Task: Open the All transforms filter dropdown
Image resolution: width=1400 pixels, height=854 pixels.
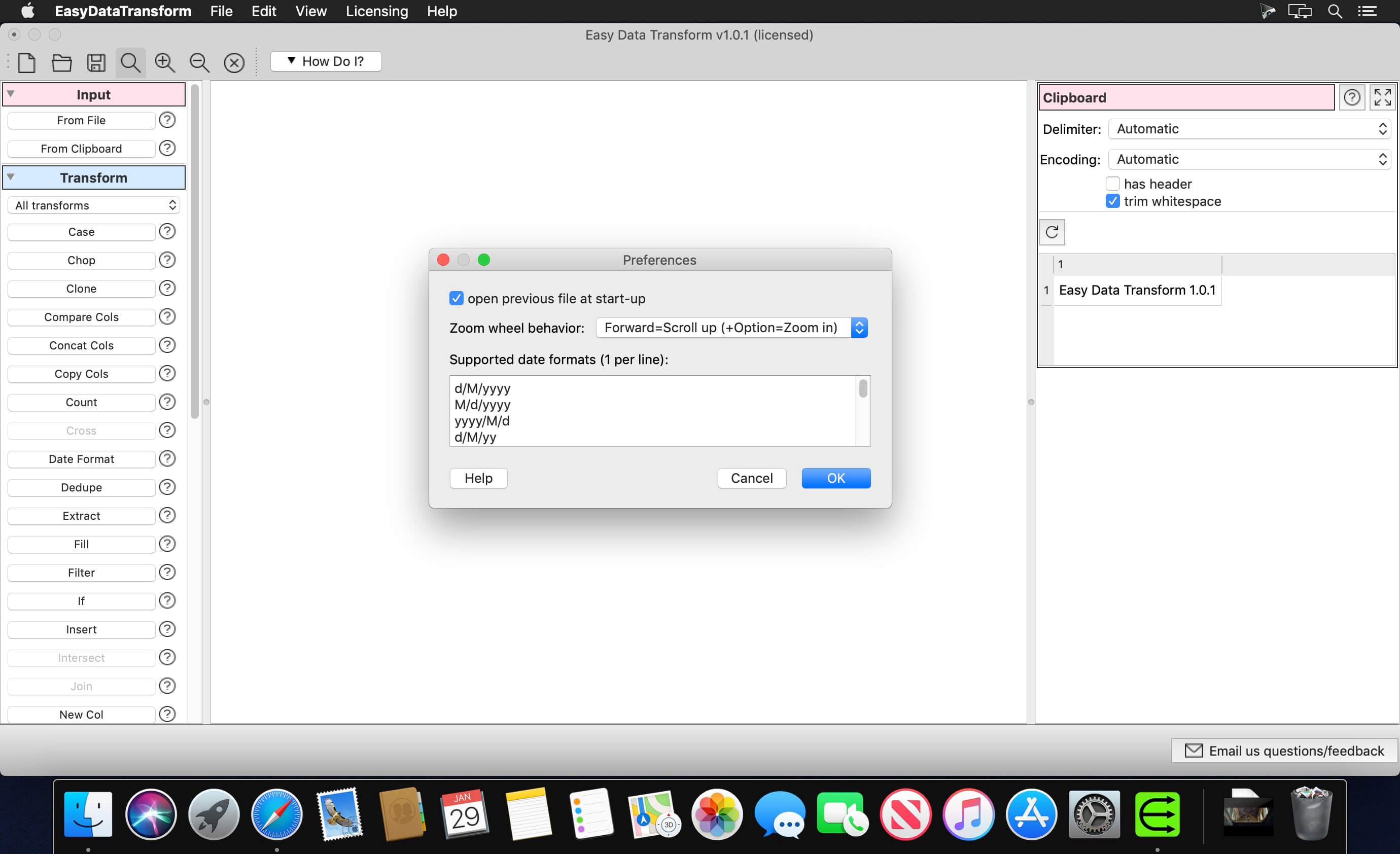Action: 94,205
